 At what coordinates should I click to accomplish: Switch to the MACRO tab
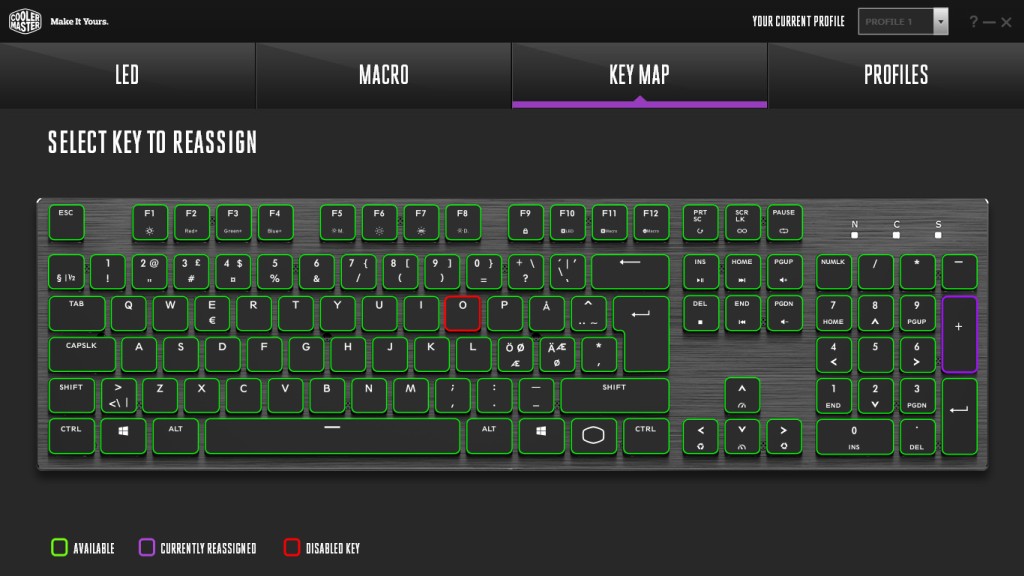click(383, 75)
